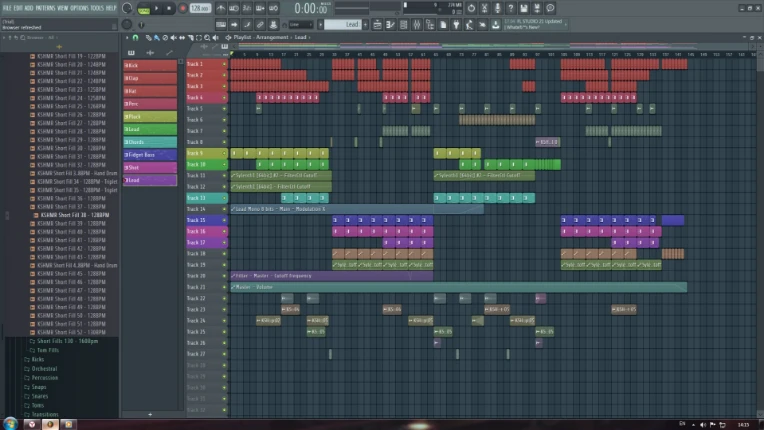Click the FL STUDIO 21 Updated news panel
Viewport: 764px width, 430px height.
click(535, 24)
